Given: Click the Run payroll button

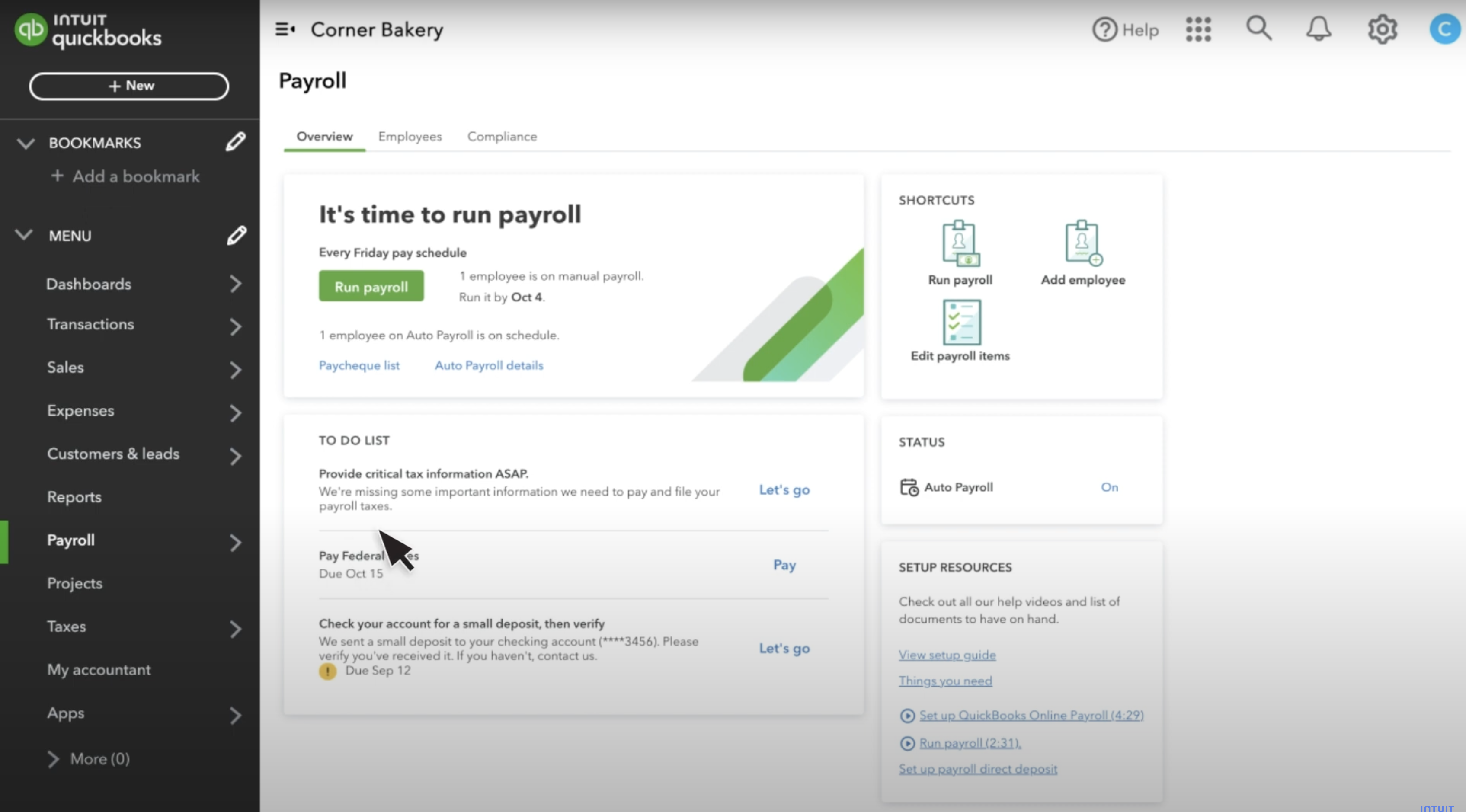Looking at the screenshot, I should 371,287.
